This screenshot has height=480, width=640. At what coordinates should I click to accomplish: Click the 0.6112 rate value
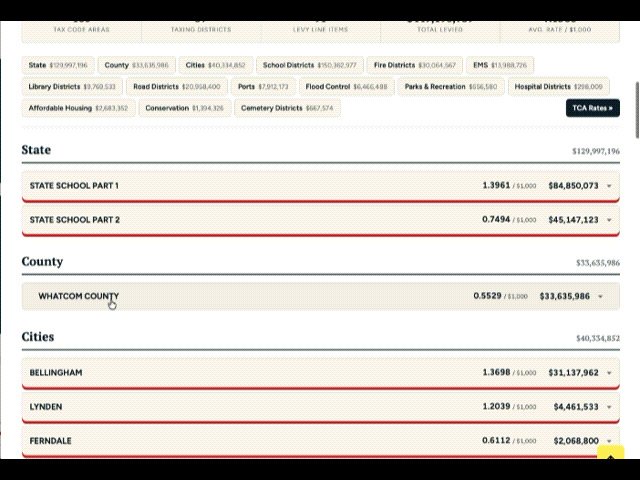coord(496,441)
